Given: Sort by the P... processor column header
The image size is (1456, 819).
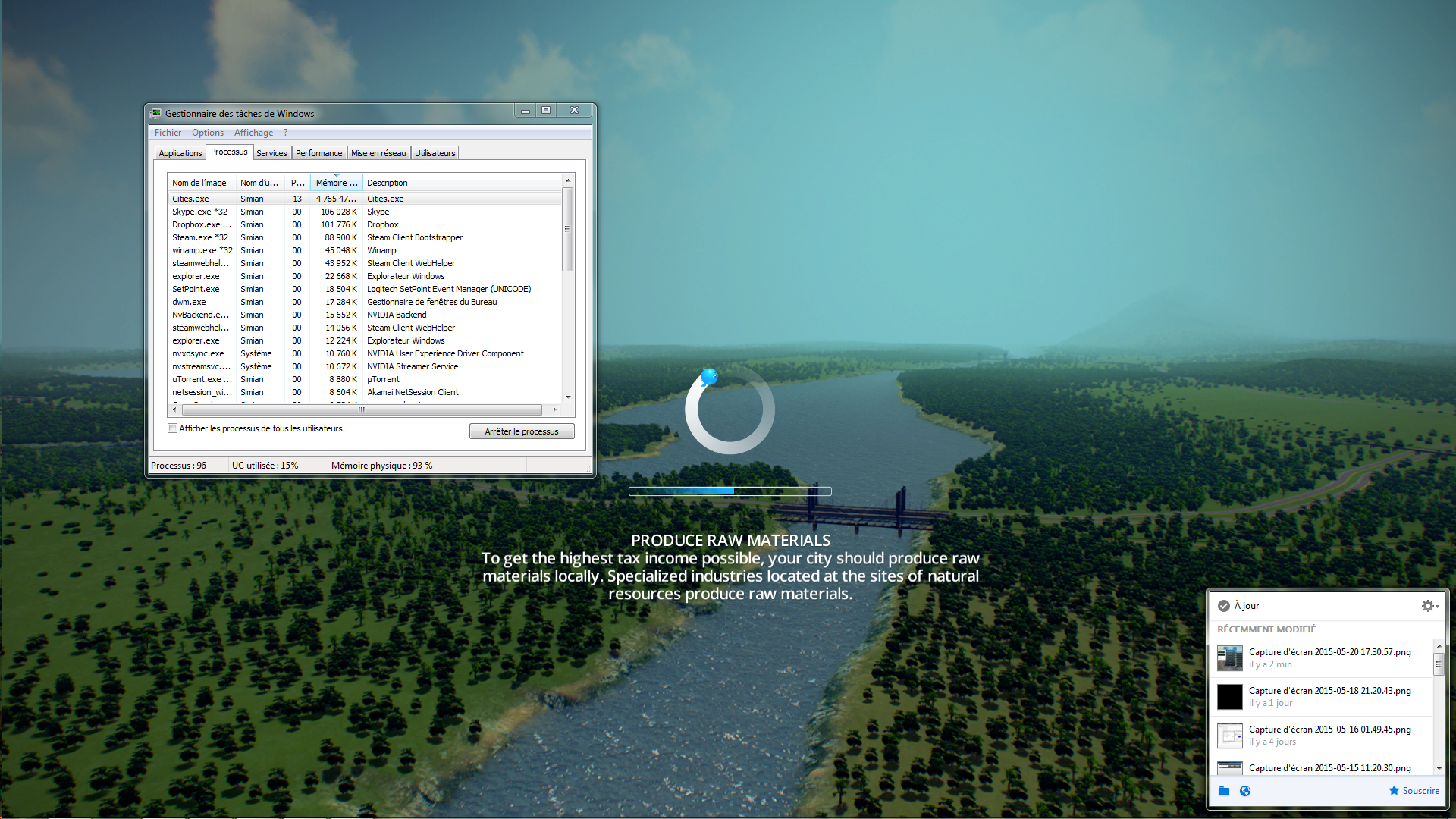Looking at the screenshot, I should [x=298, y=183].
